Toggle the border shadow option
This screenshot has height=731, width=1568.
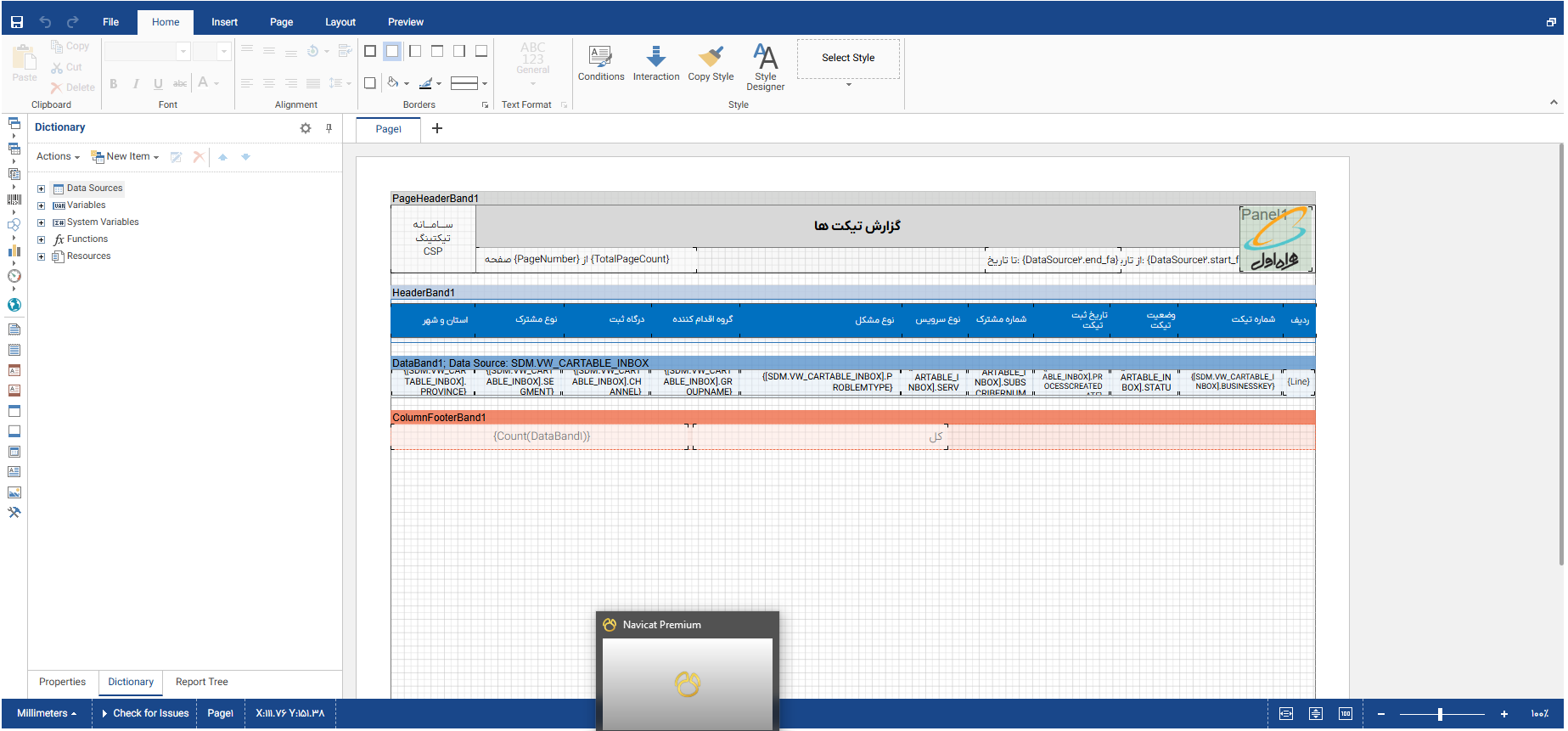pos(370,83)
